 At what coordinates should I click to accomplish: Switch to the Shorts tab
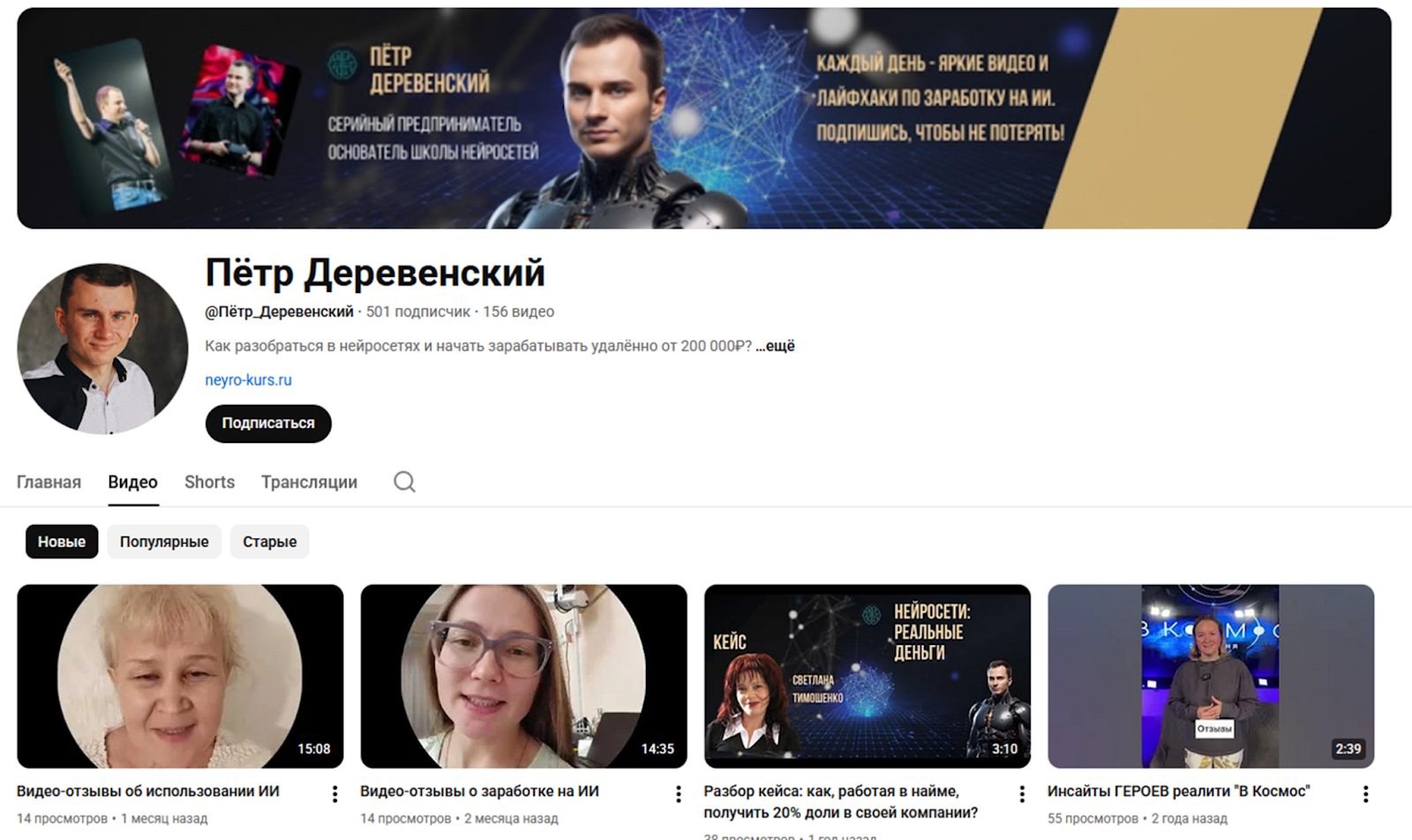tap(209, 482)
